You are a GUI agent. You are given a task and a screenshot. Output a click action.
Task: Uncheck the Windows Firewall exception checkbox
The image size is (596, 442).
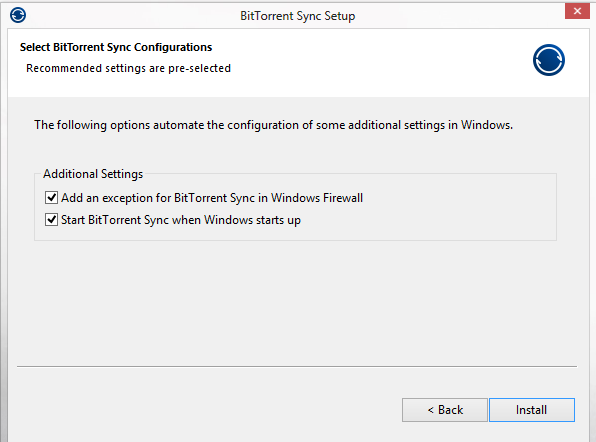coord(51,198)
